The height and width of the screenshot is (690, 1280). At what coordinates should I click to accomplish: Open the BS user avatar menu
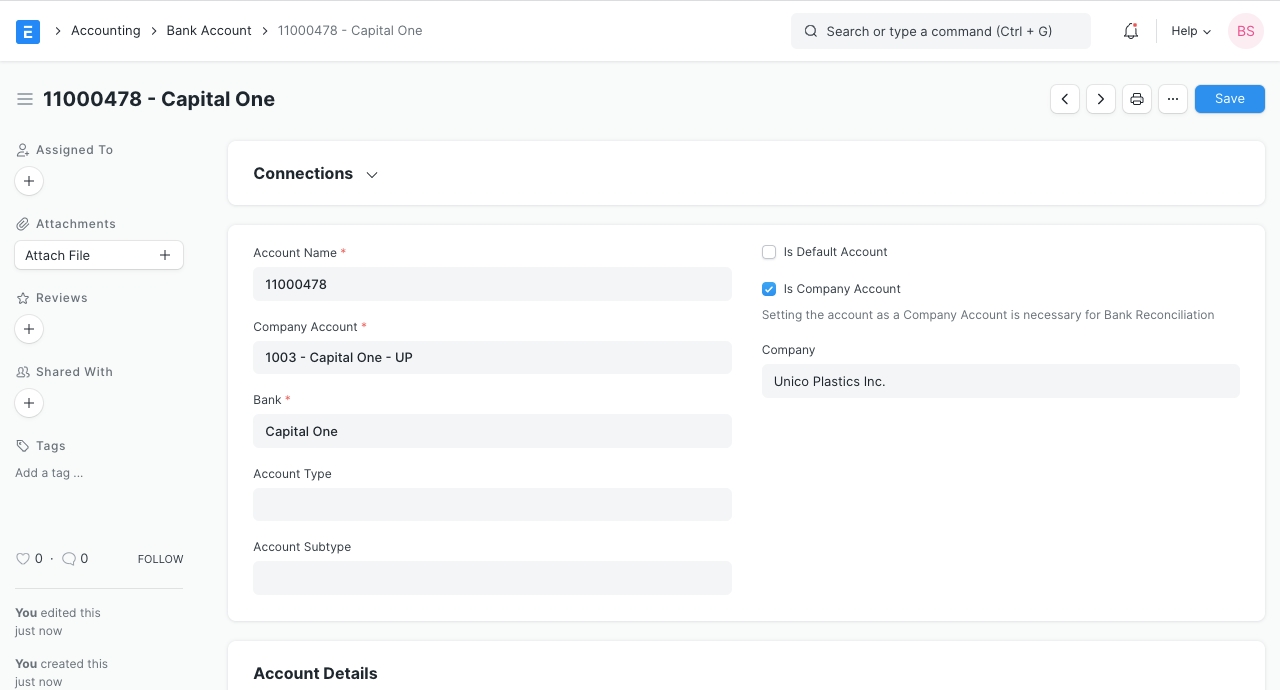pyautogui.click(x=1246, y=31)
